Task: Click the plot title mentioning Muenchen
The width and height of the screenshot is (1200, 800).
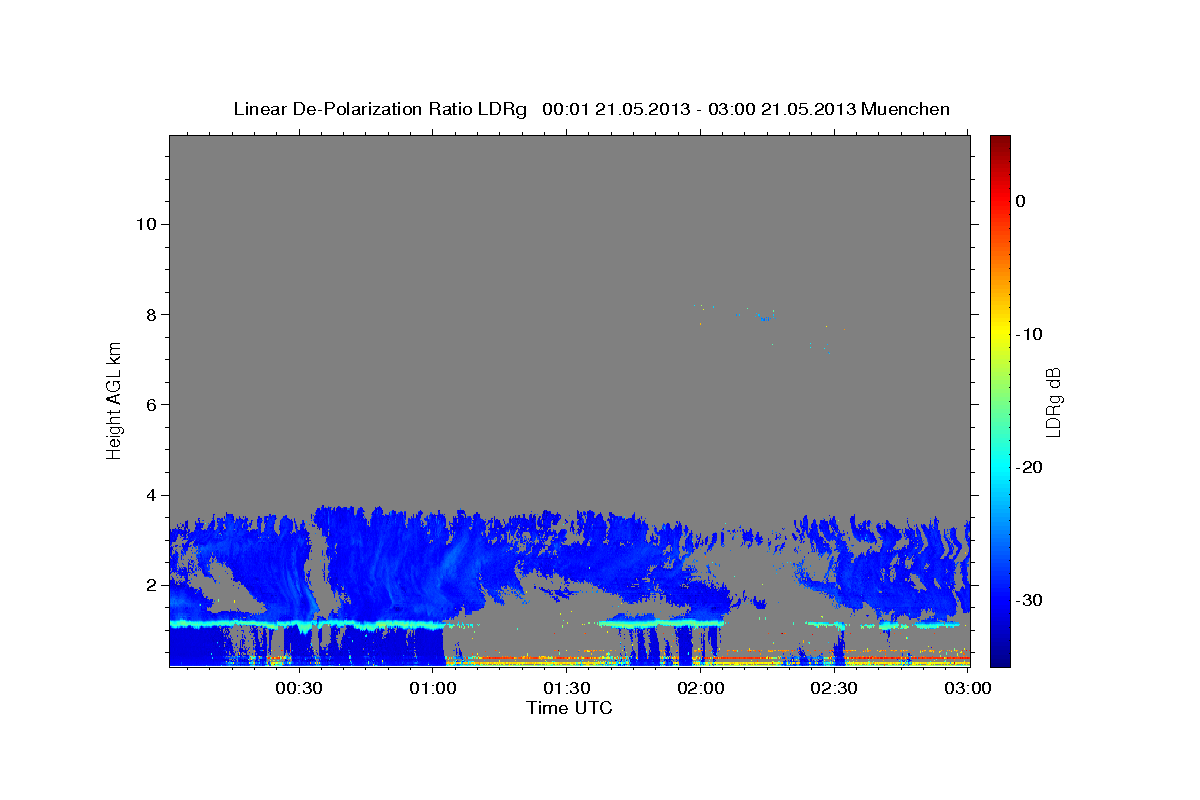Action: (591, 109)
